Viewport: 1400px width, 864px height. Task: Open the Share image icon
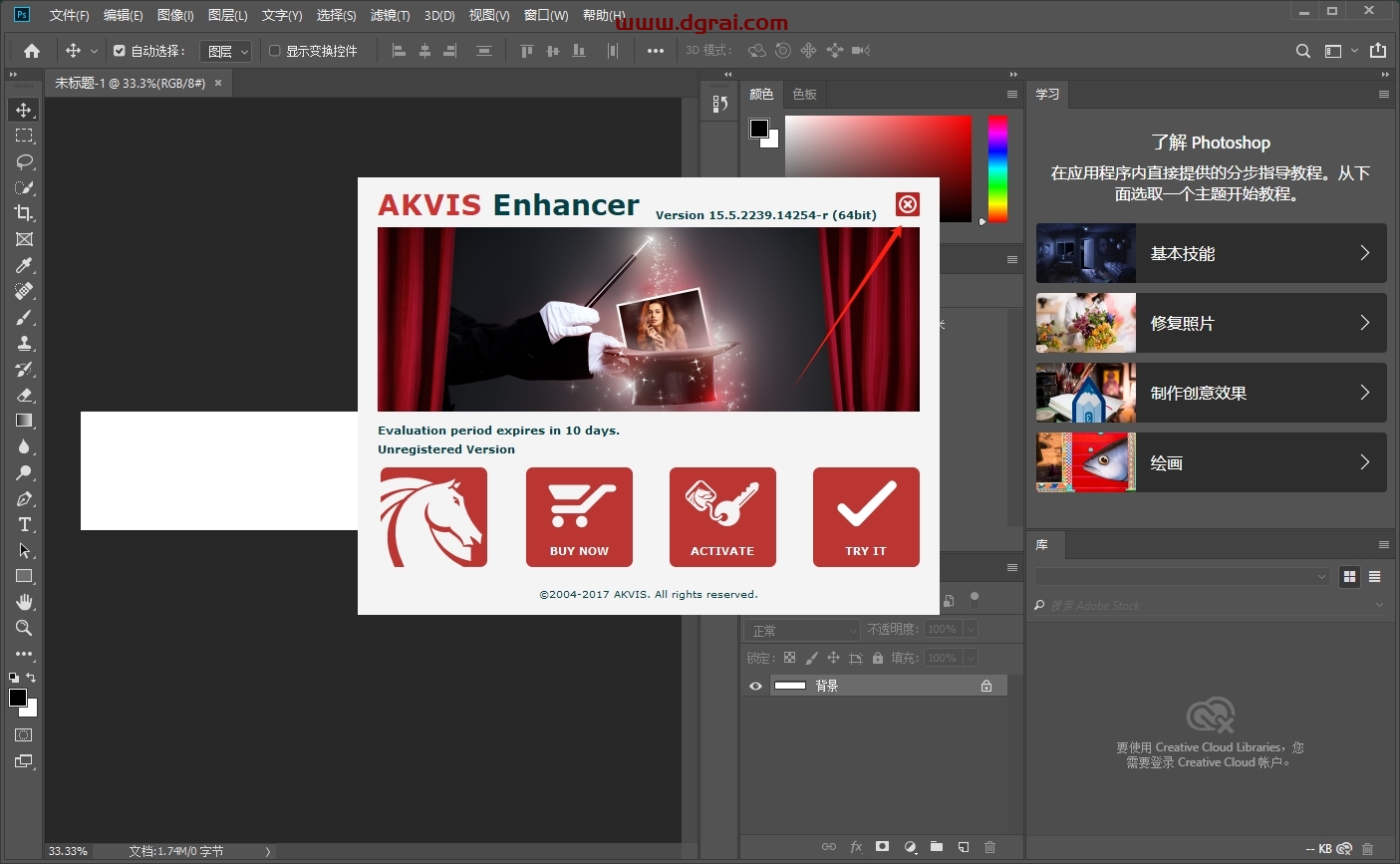(x=1378, y=51)
